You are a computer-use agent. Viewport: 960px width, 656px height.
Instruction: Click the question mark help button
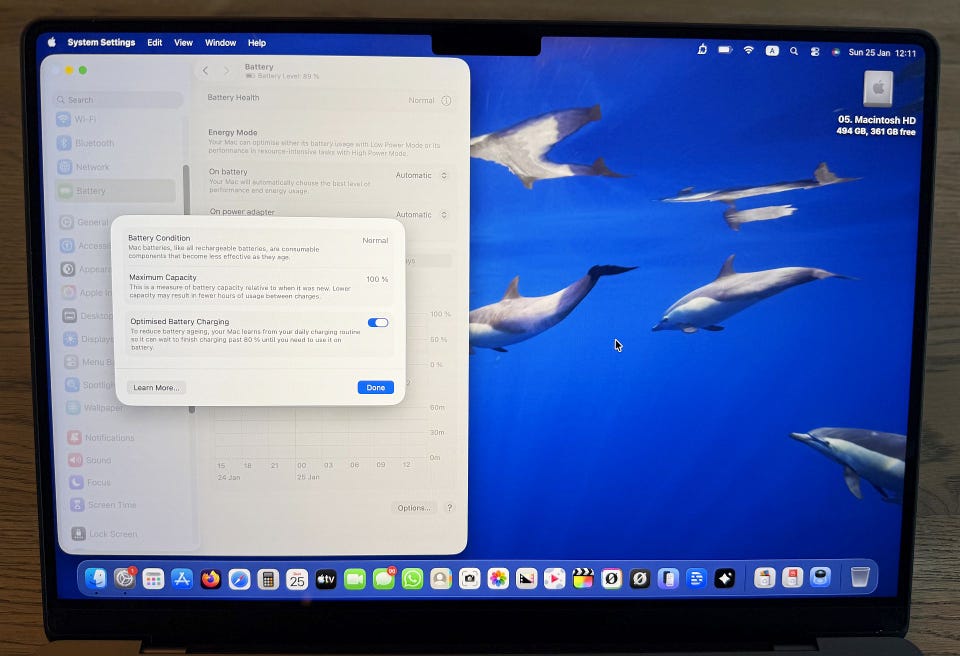[449, 508]
